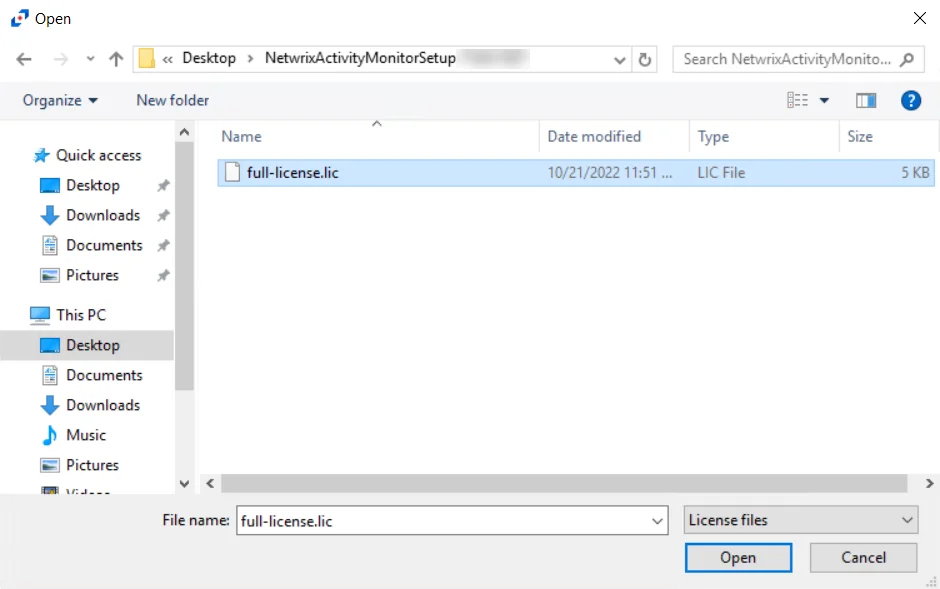
Task: Click the Quick access star icon
Action: [x=41, y=155]
